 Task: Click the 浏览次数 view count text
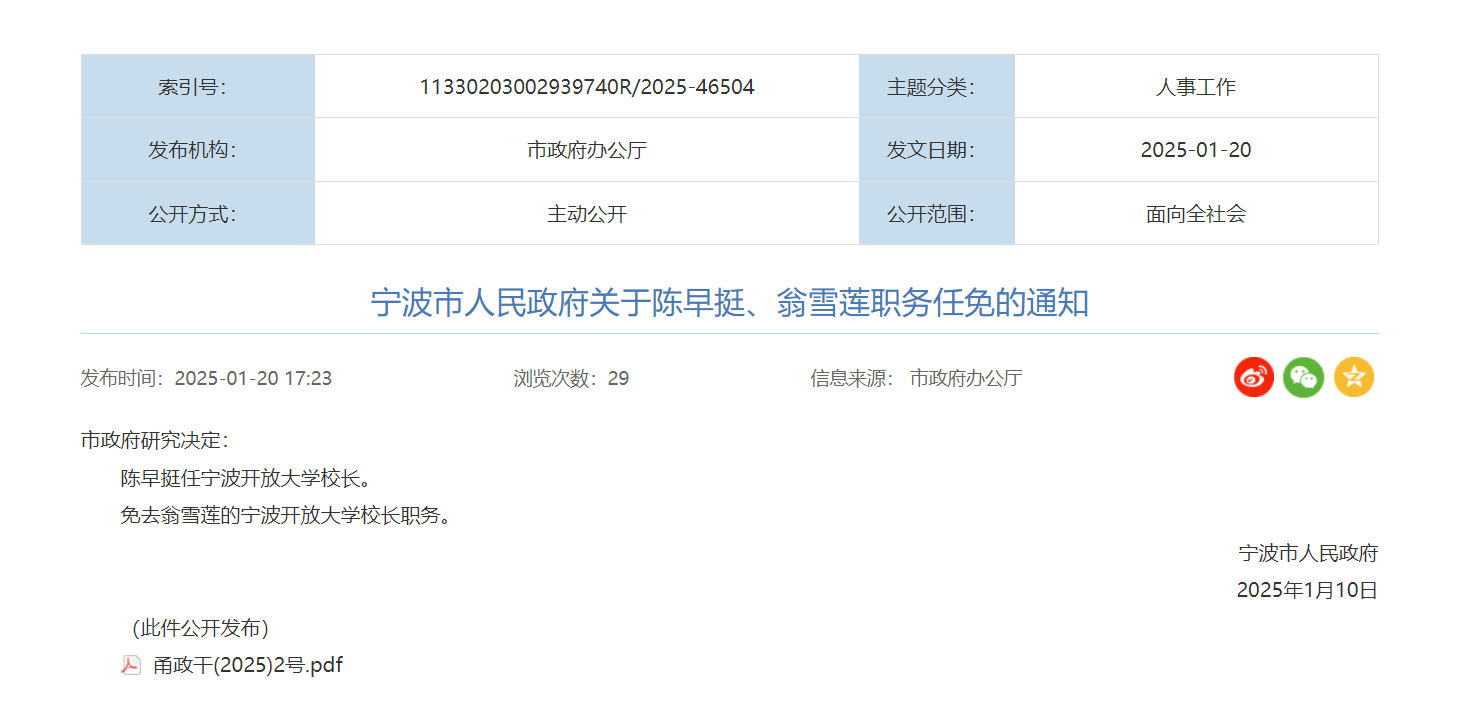(571, 378)
